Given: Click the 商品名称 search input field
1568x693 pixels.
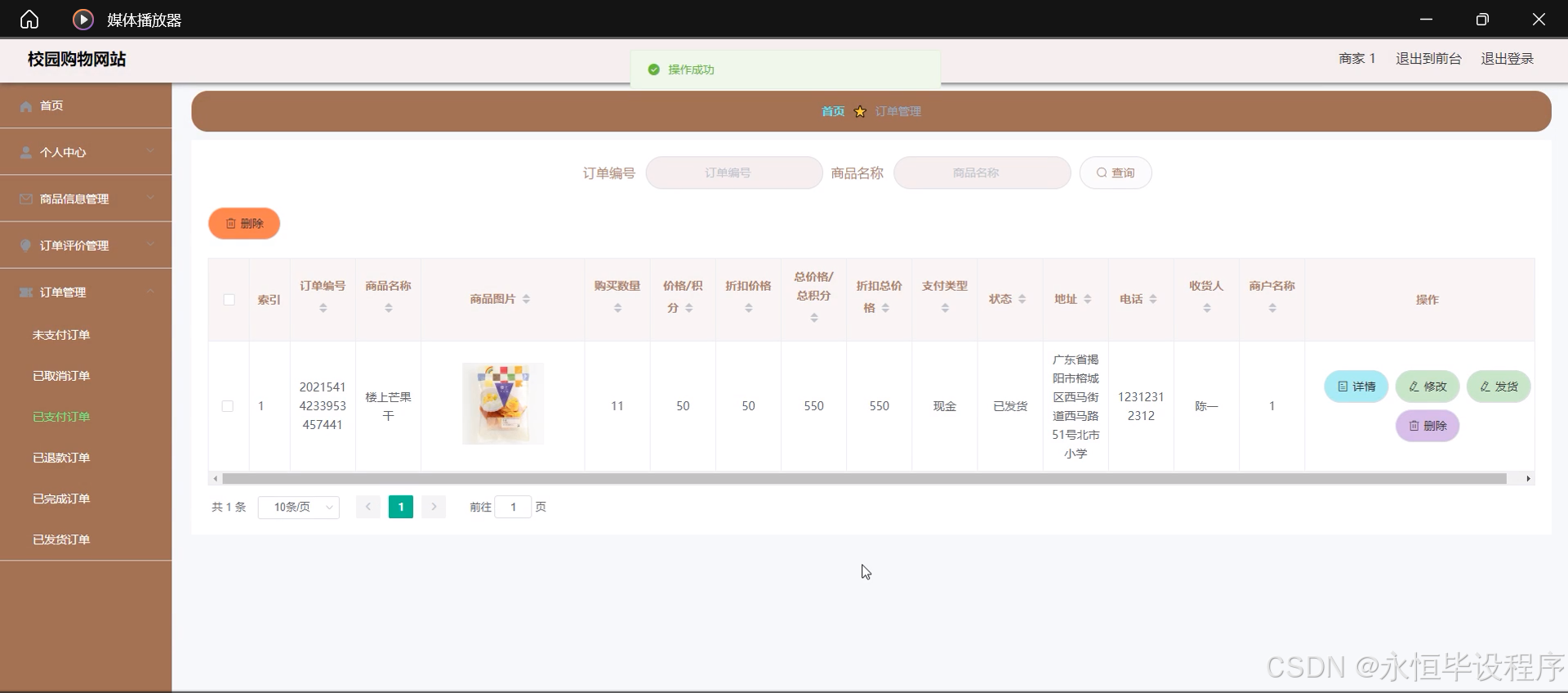Looking at the screenshot, I should (x=982, y=172).
